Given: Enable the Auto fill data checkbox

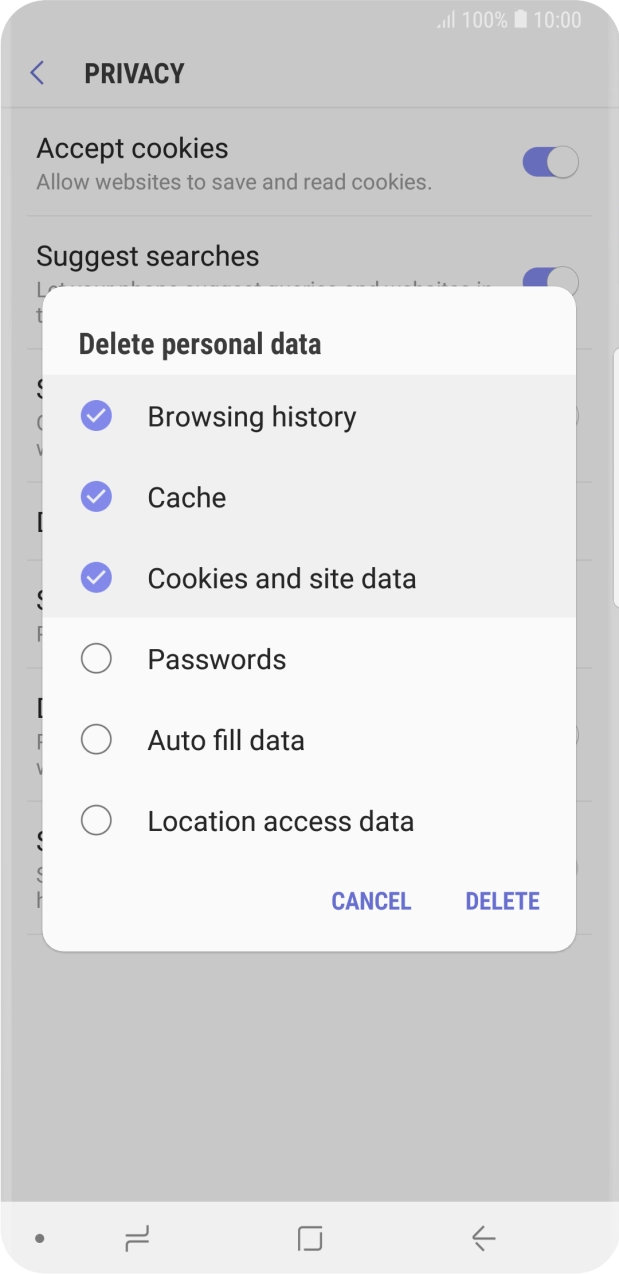Looking at the screenshot, I should pos(96,740).
